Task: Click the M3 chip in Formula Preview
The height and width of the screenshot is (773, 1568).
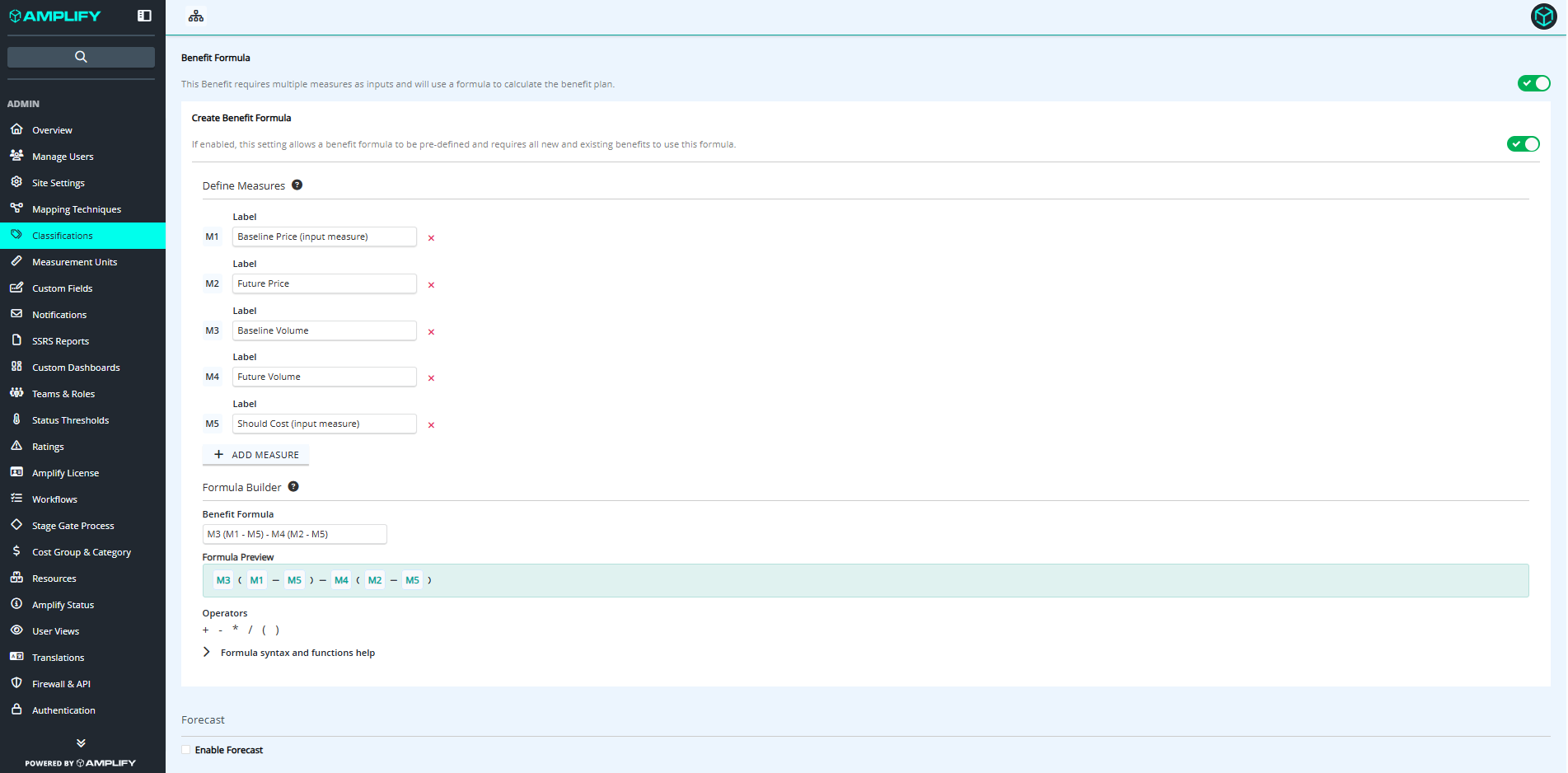Action: [x=223, y=580]
